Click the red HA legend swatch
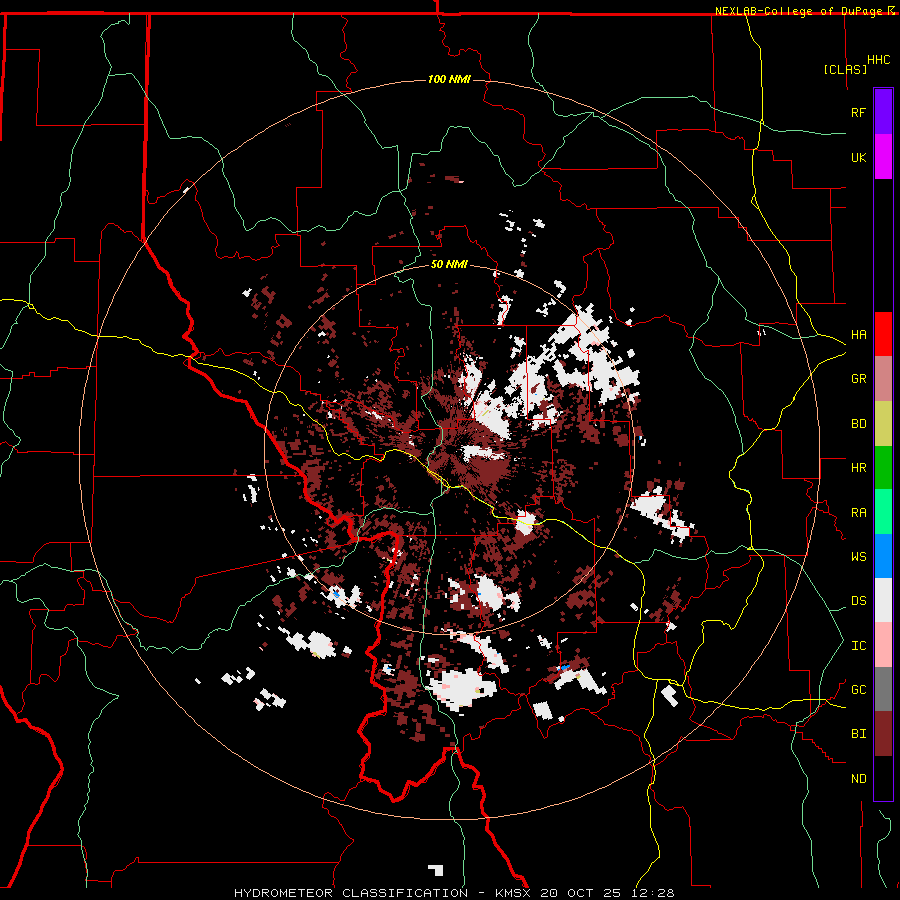 click(x=883, y=334)
